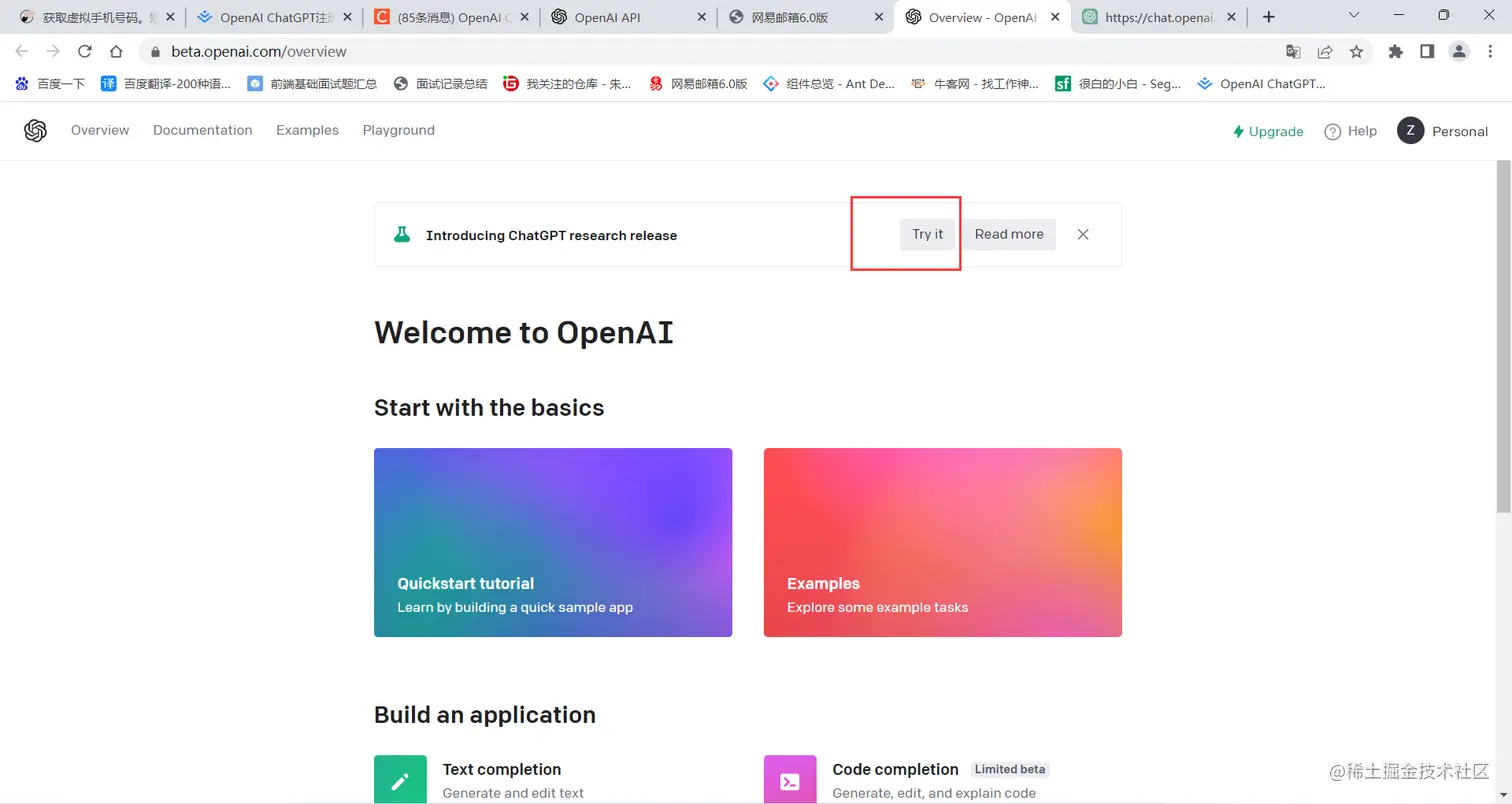Click the Personal account label

pyautogui.click(x=1460, y=132)
